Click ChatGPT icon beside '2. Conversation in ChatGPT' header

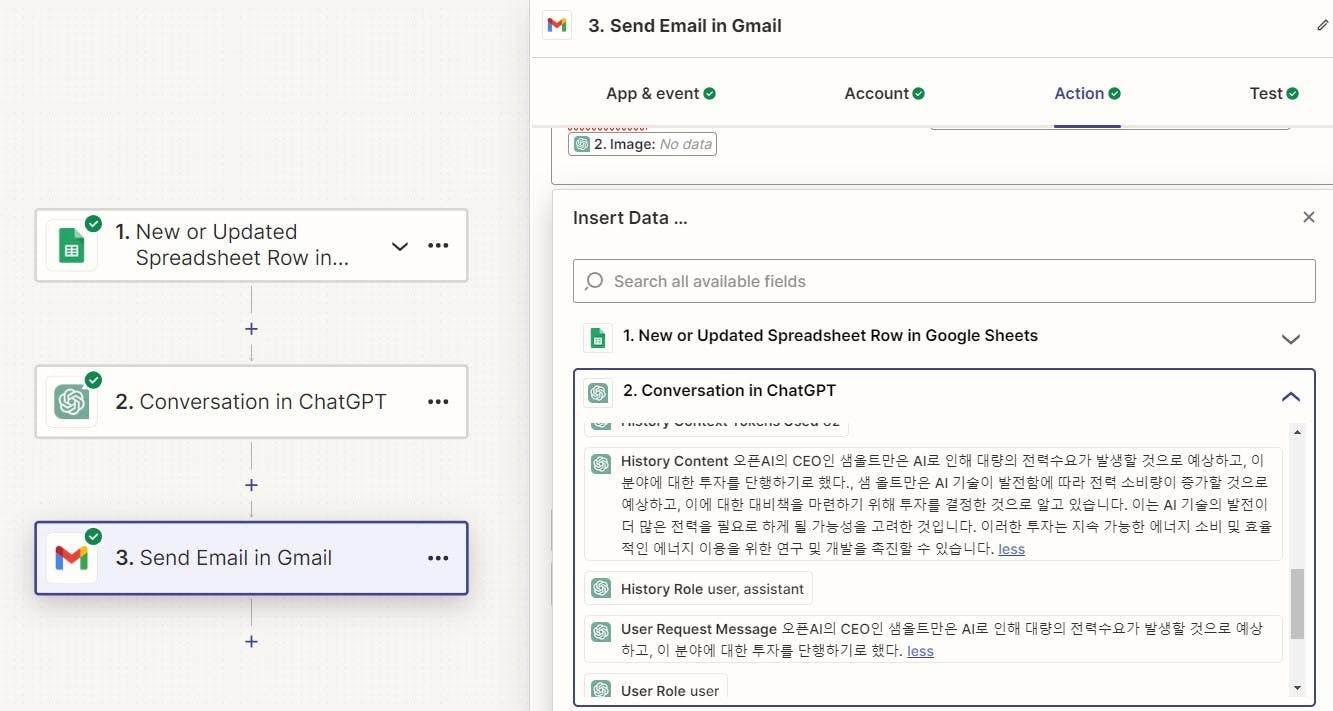[598, 392]
